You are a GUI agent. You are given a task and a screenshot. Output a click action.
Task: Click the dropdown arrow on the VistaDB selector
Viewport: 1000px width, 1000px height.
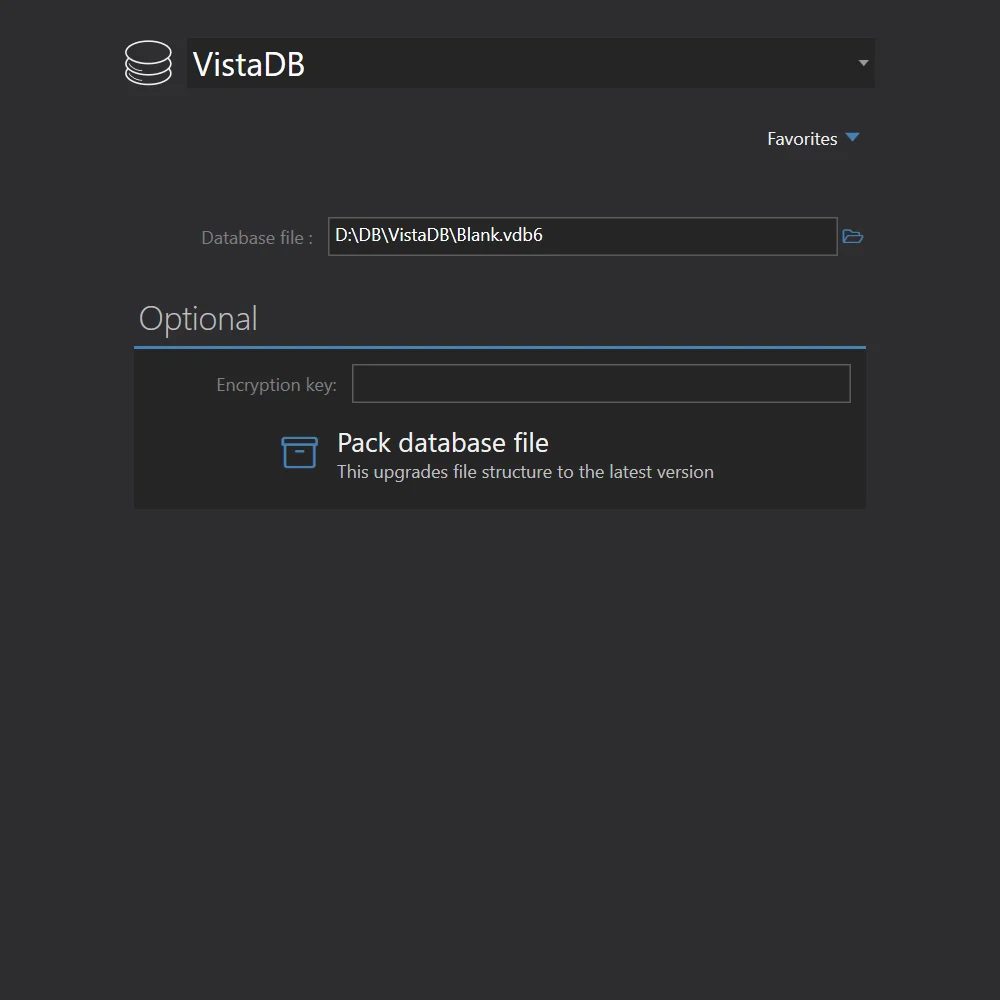pyautogui.click(x=861, y=63)
